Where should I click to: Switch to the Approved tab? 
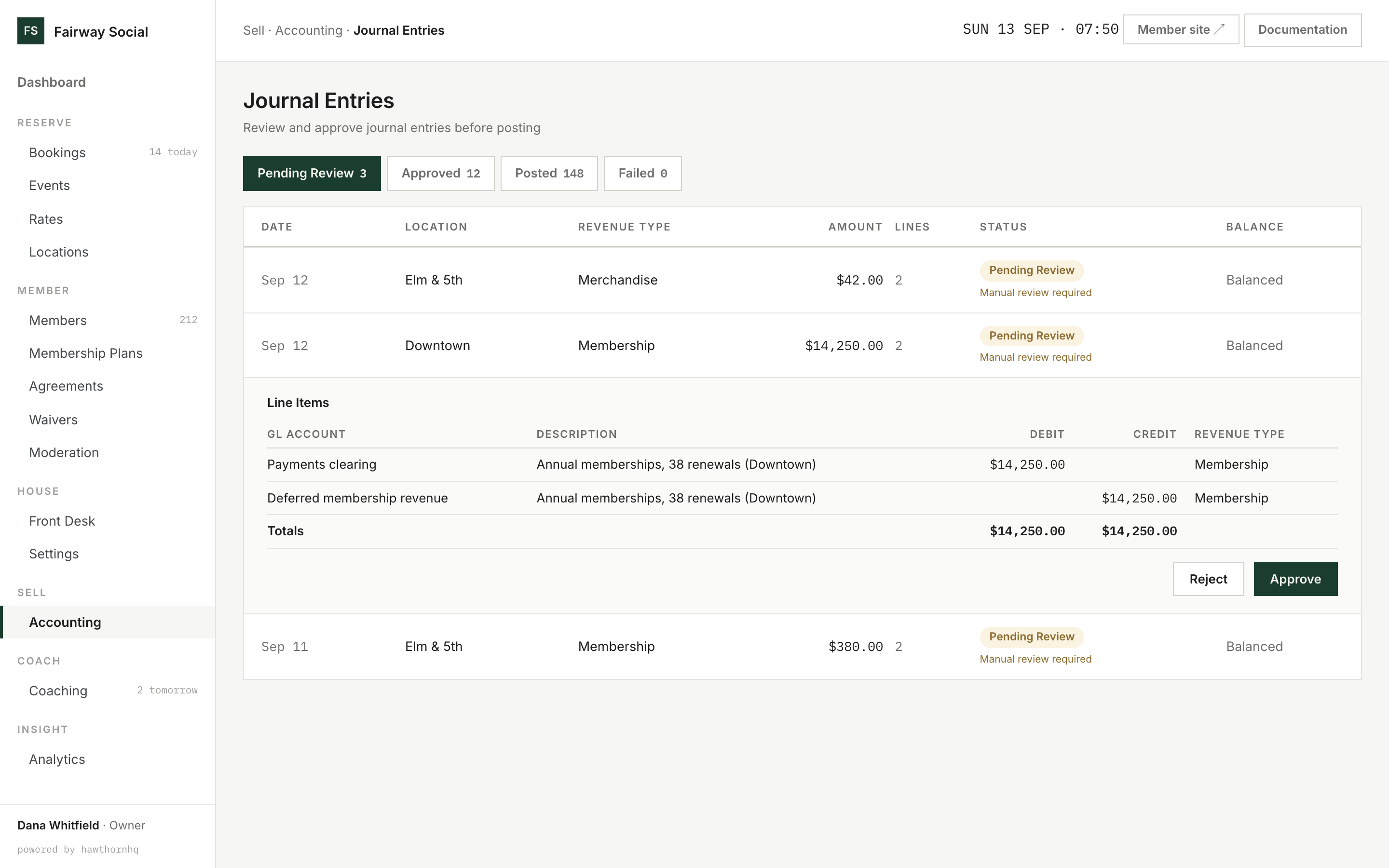coord(440,174)
